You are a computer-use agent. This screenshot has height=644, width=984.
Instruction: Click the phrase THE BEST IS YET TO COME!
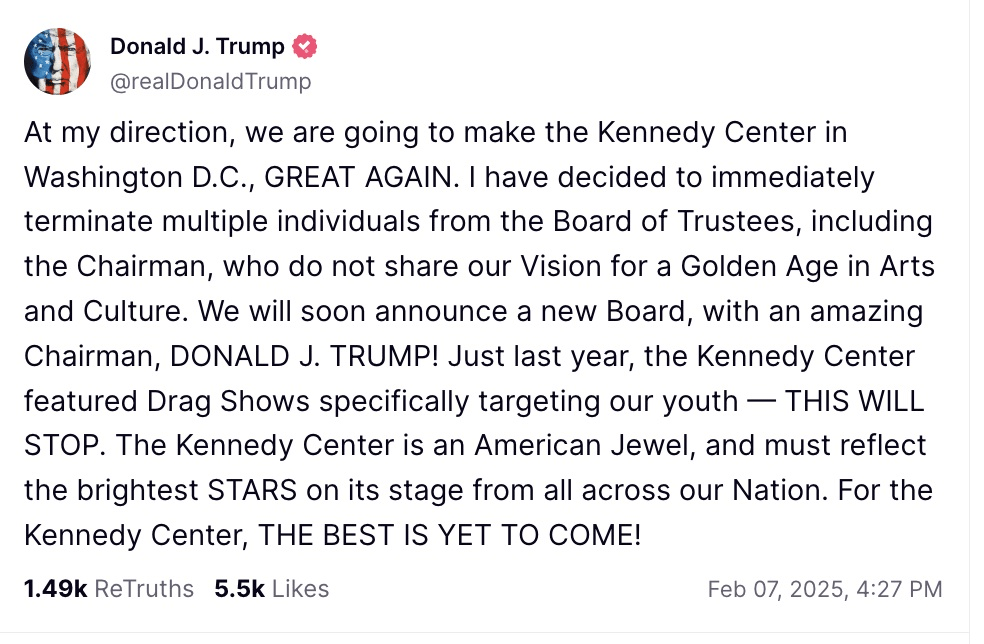[449, 535]
